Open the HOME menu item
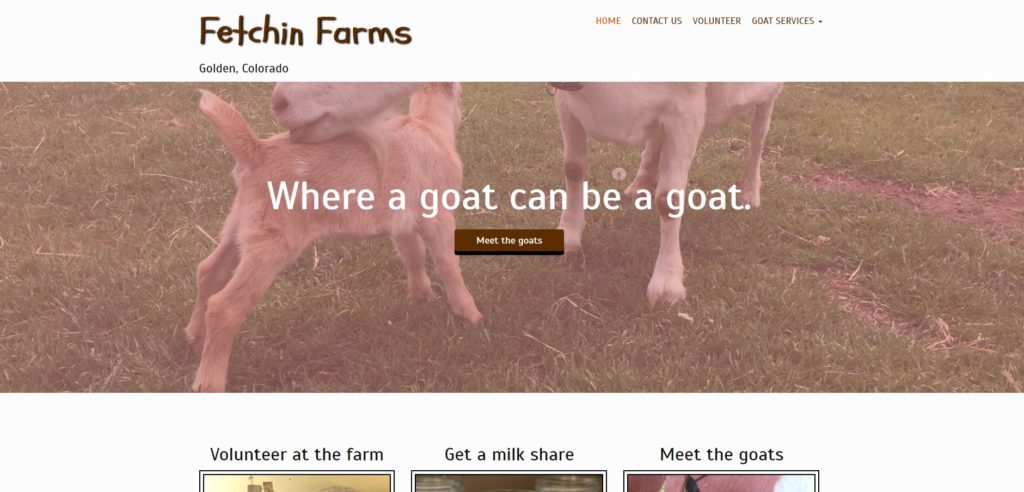Viewport: 1024px width, 492px height. point(608,21)
